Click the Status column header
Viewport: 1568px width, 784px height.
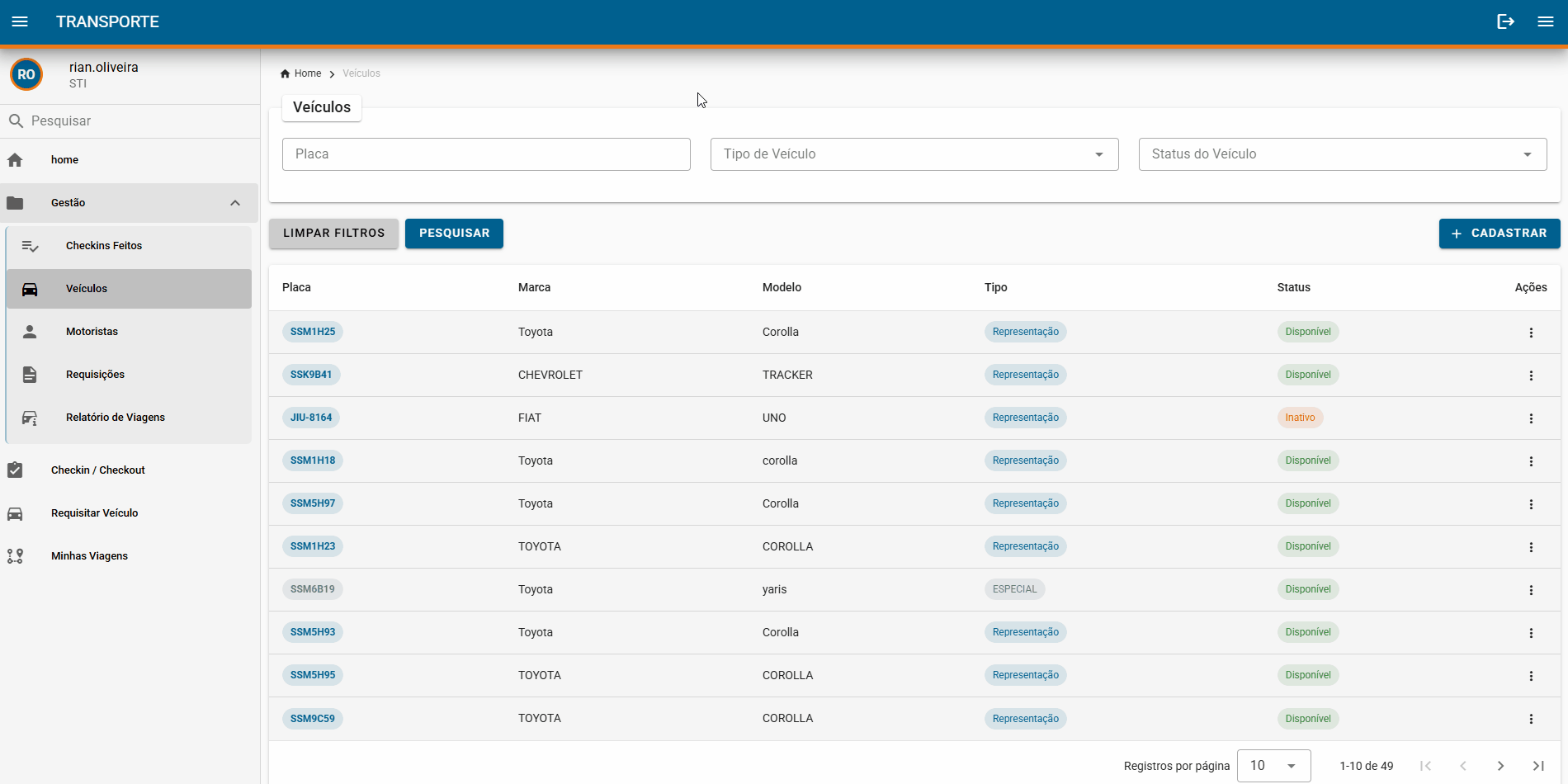tap(1293, 287)
